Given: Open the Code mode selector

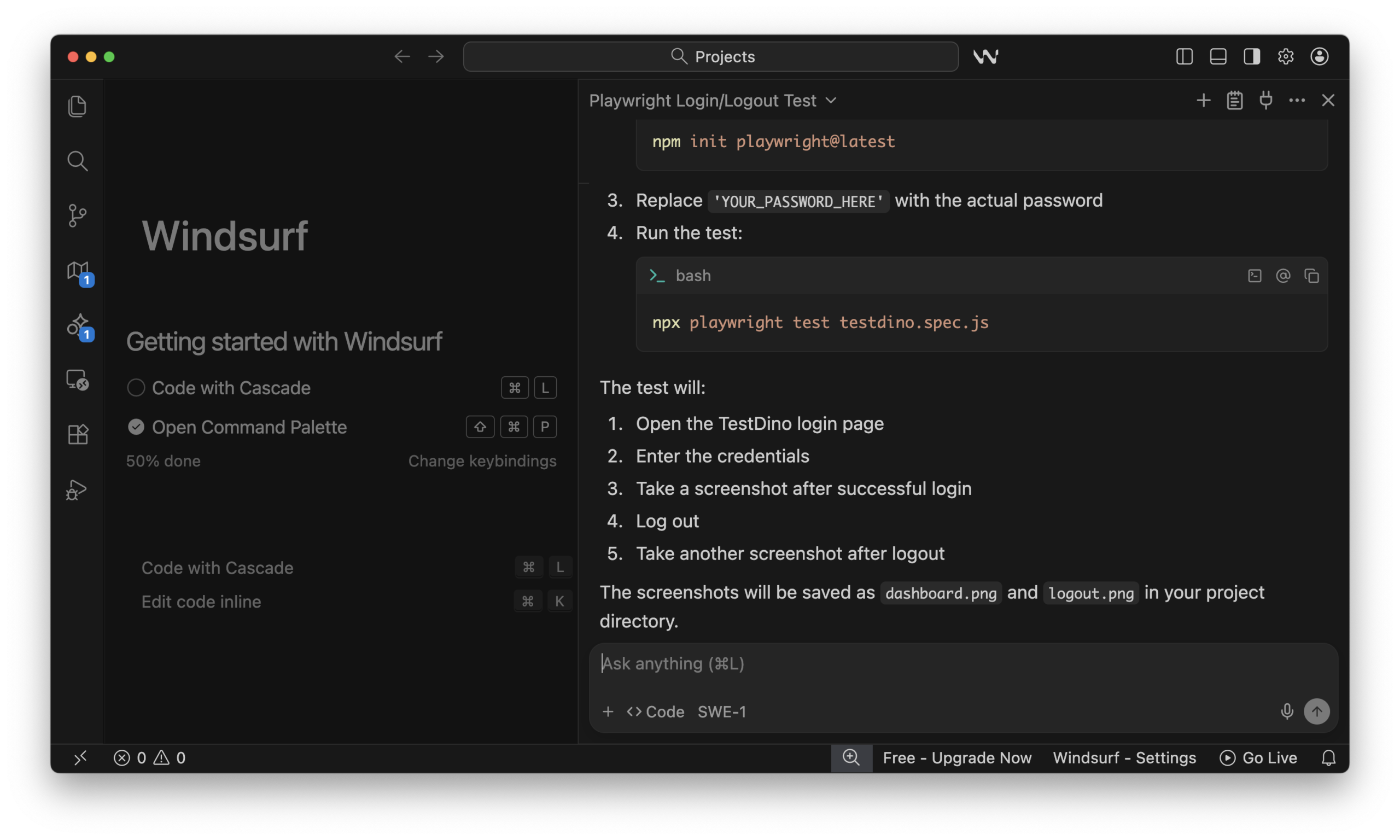Looking at the screenshot, I should (x=655, y=711).
